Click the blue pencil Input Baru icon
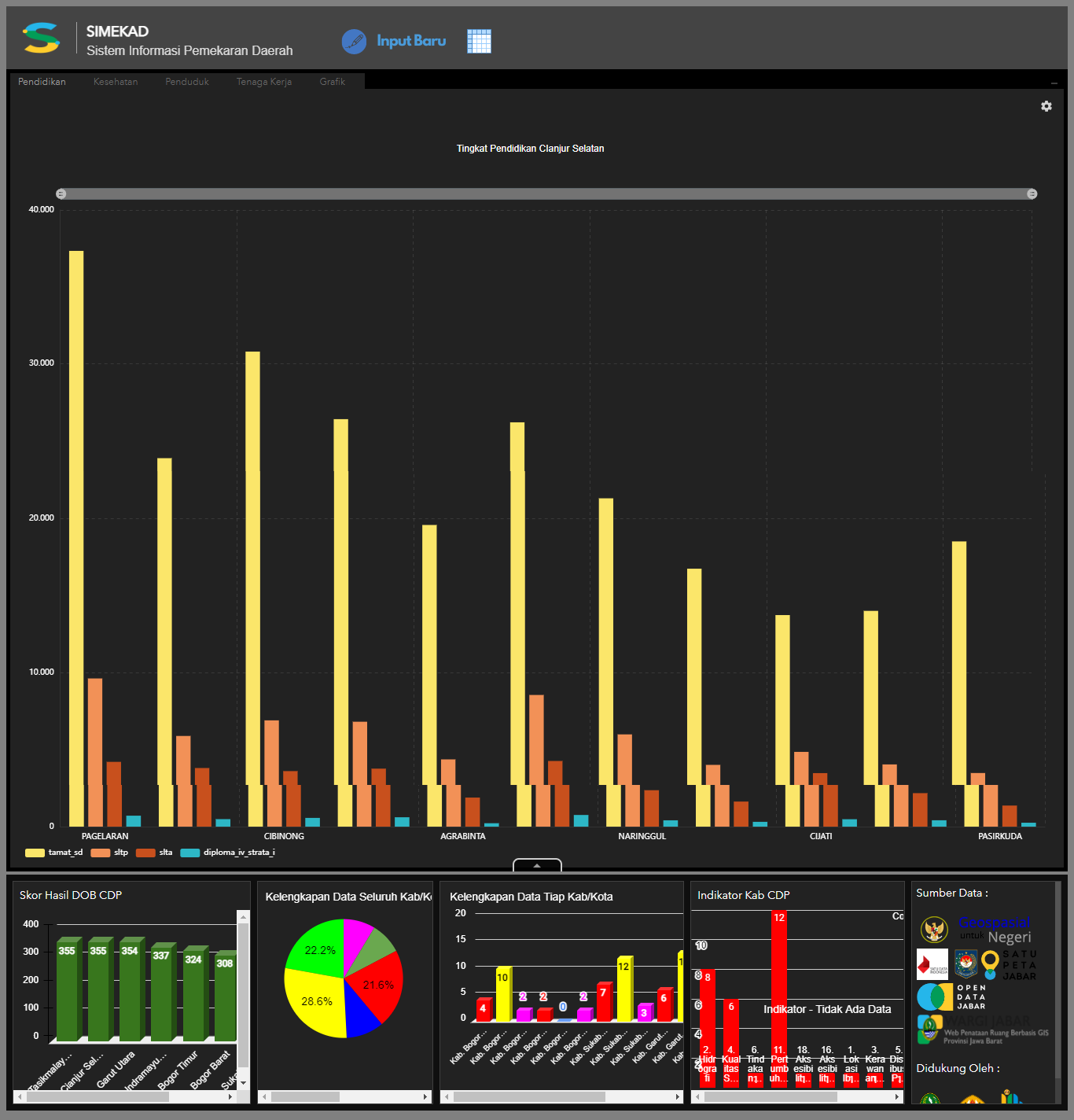 (x=354, y=41)
